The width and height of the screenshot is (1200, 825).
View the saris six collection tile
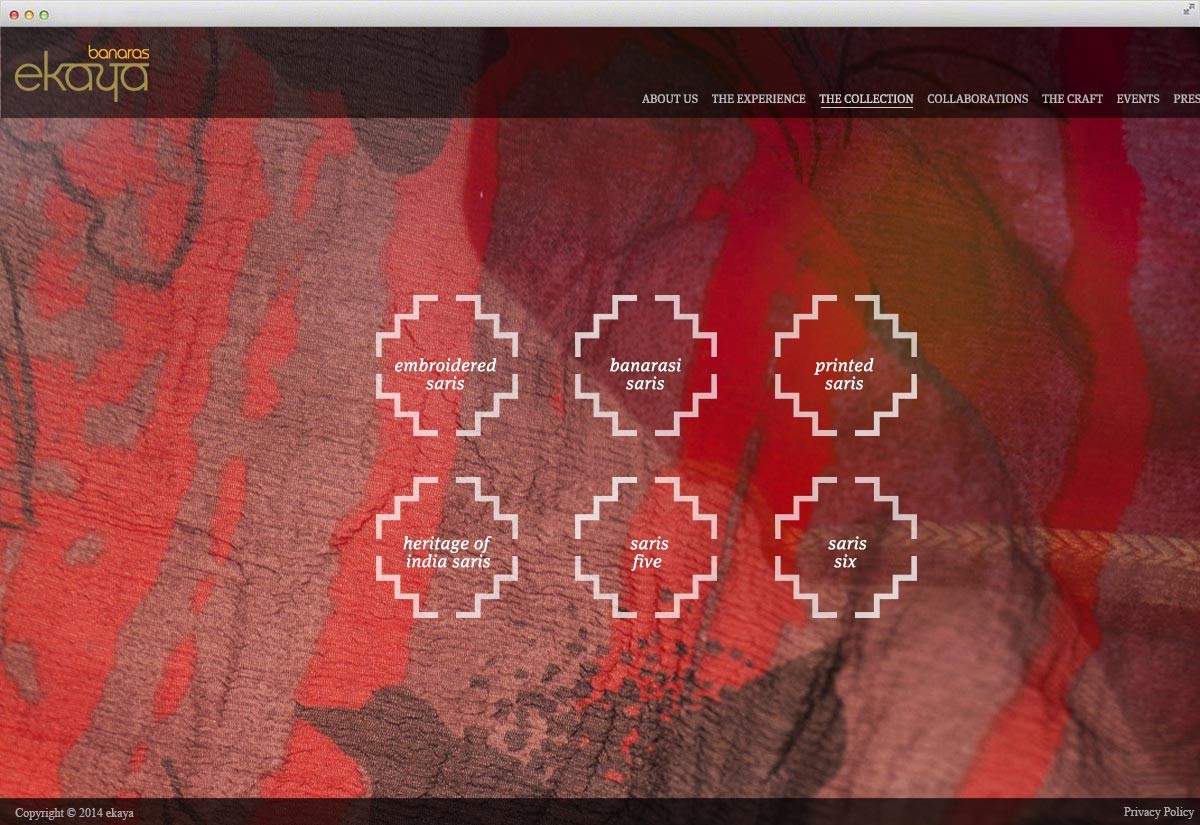[845, 546]
